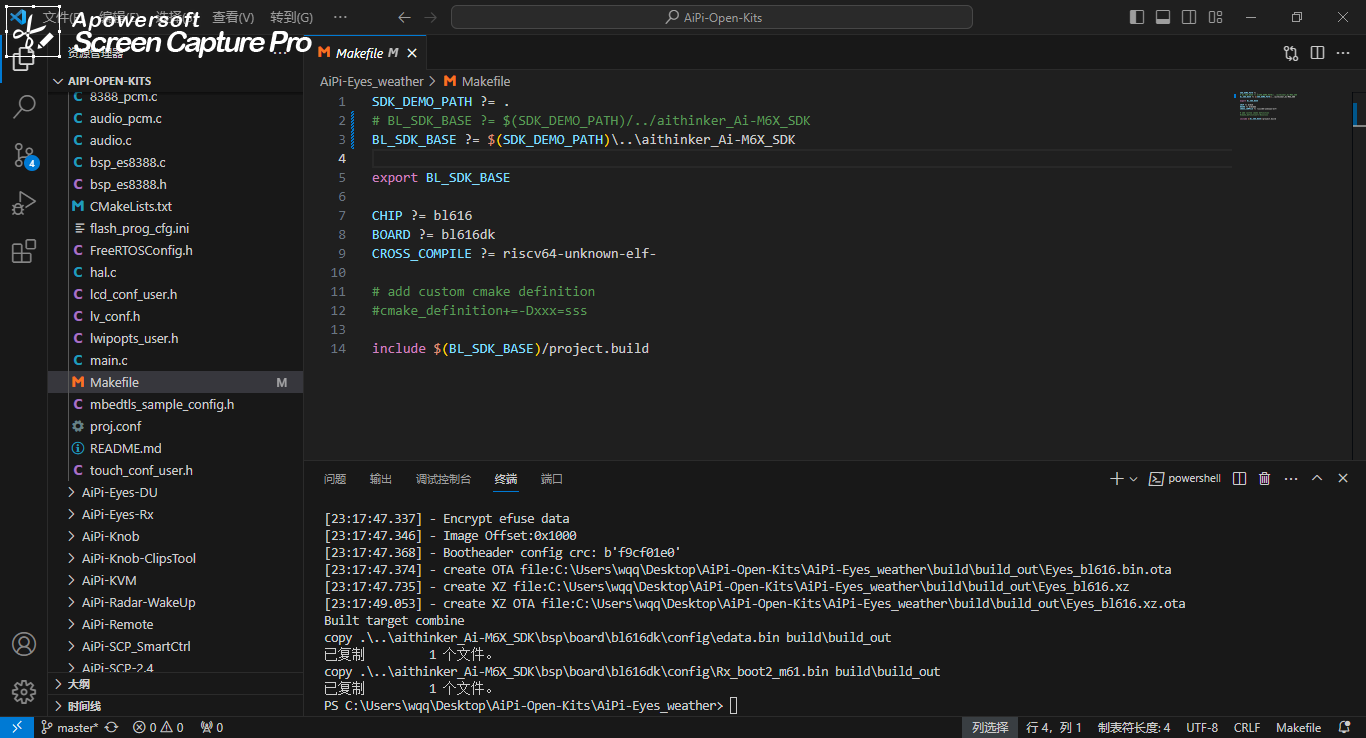This screenshot has height=738, width=1366.
Task: Expand the 大纲 outline section
Action: pos(175,684)
